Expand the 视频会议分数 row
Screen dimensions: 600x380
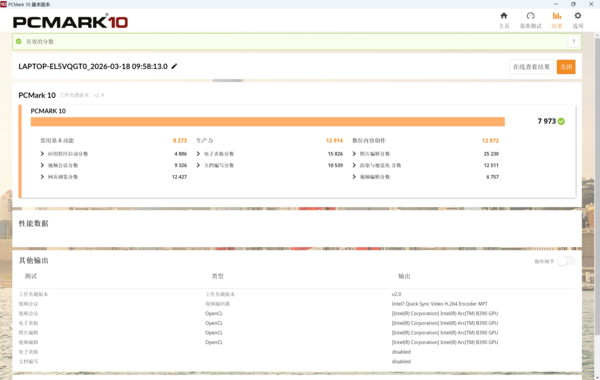click(42, 165)
